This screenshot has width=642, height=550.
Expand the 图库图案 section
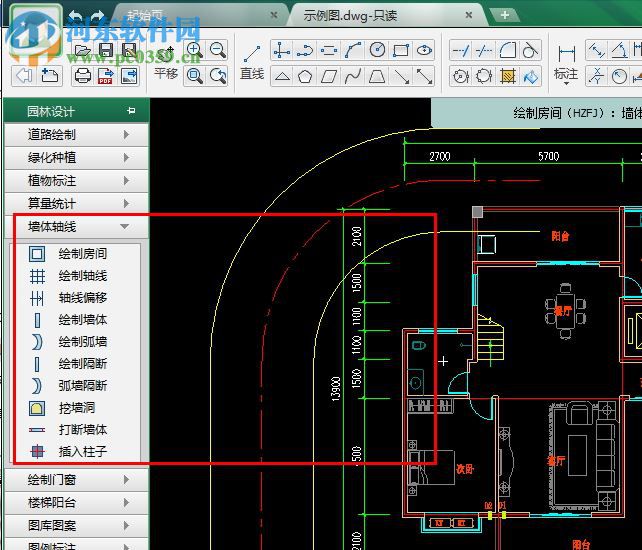tap(77, 525)
